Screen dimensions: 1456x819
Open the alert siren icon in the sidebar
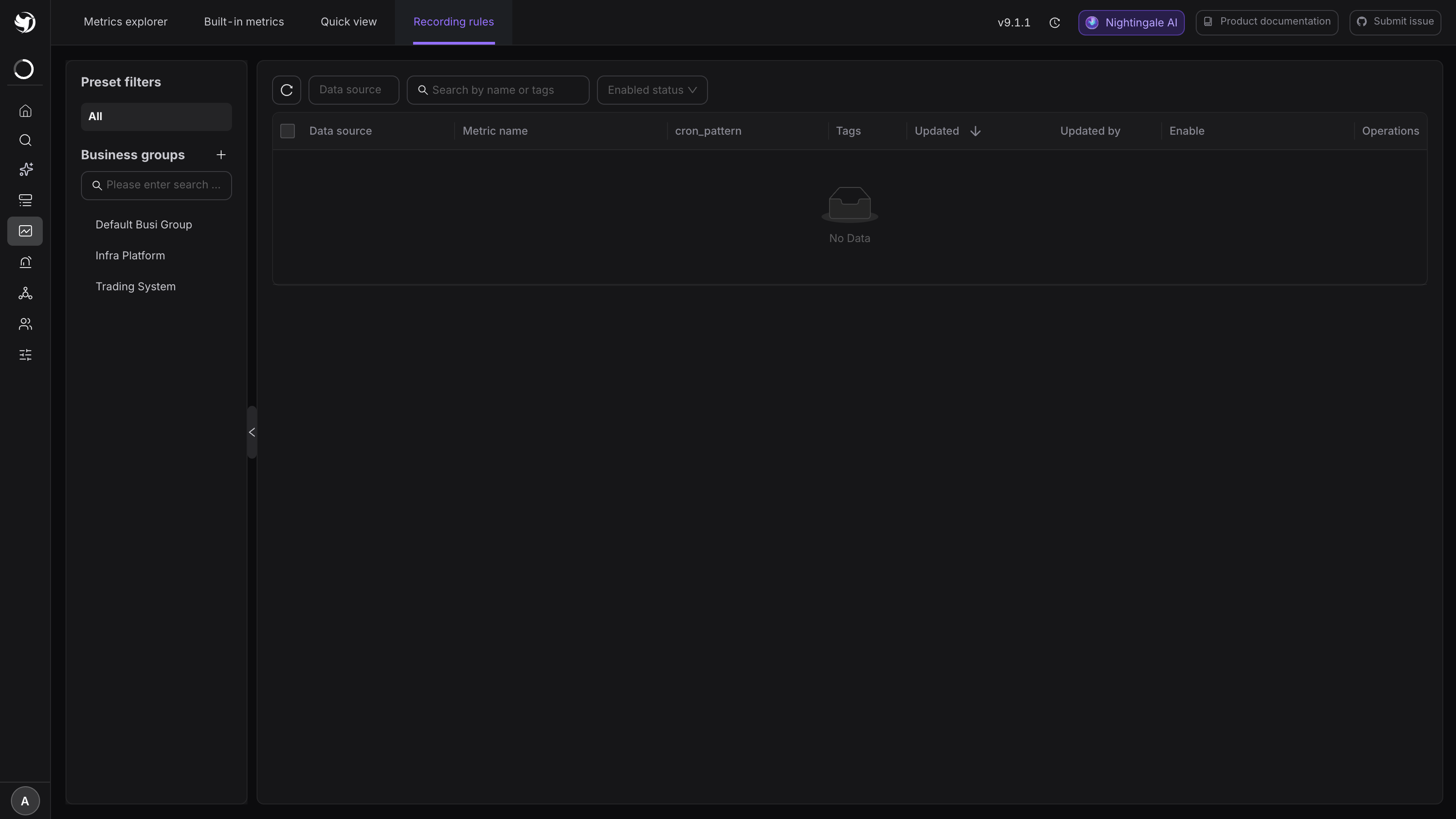click(25, 262)
